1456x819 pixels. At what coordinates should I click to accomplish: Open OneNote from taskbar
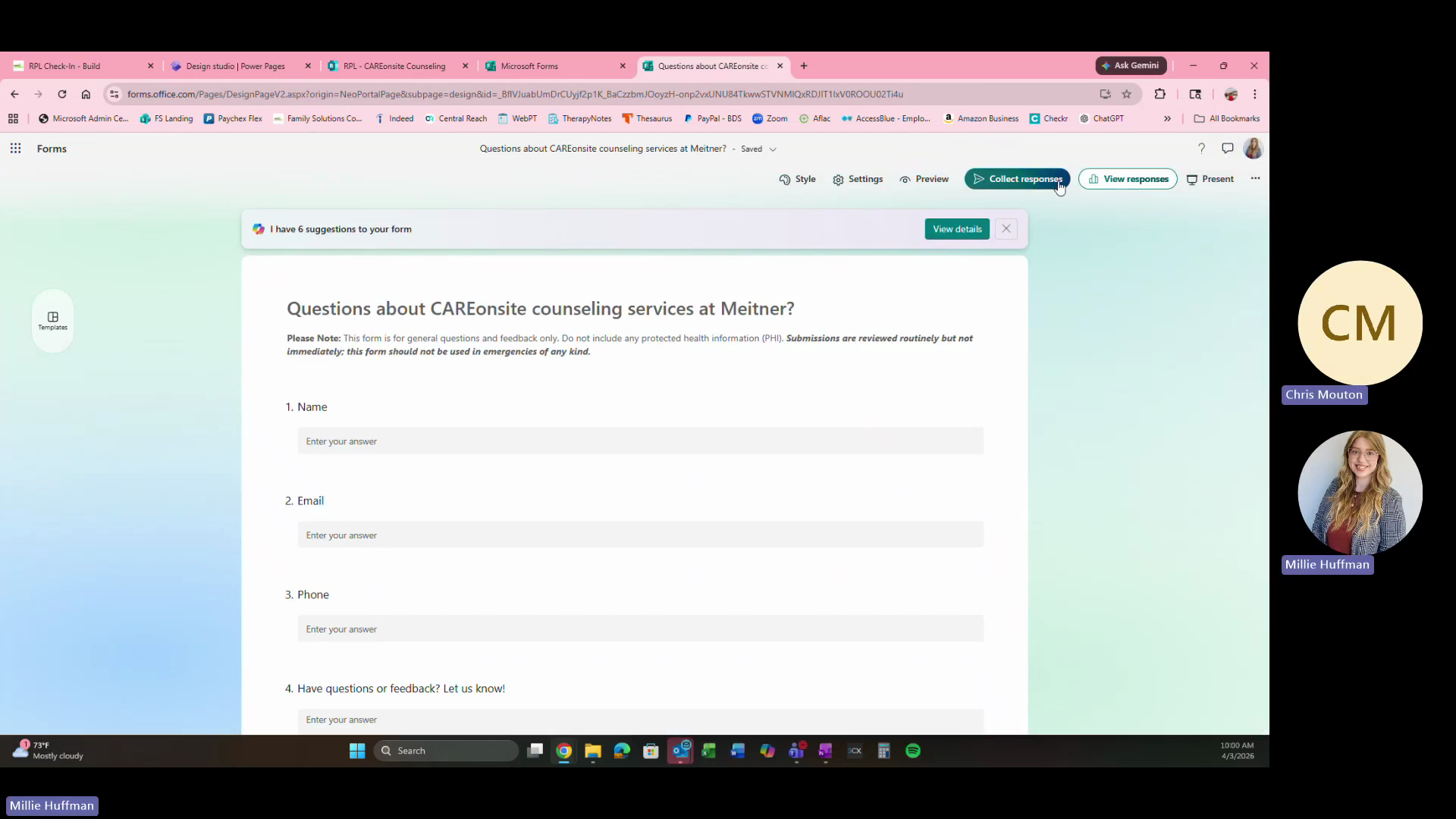pos(825,751)
